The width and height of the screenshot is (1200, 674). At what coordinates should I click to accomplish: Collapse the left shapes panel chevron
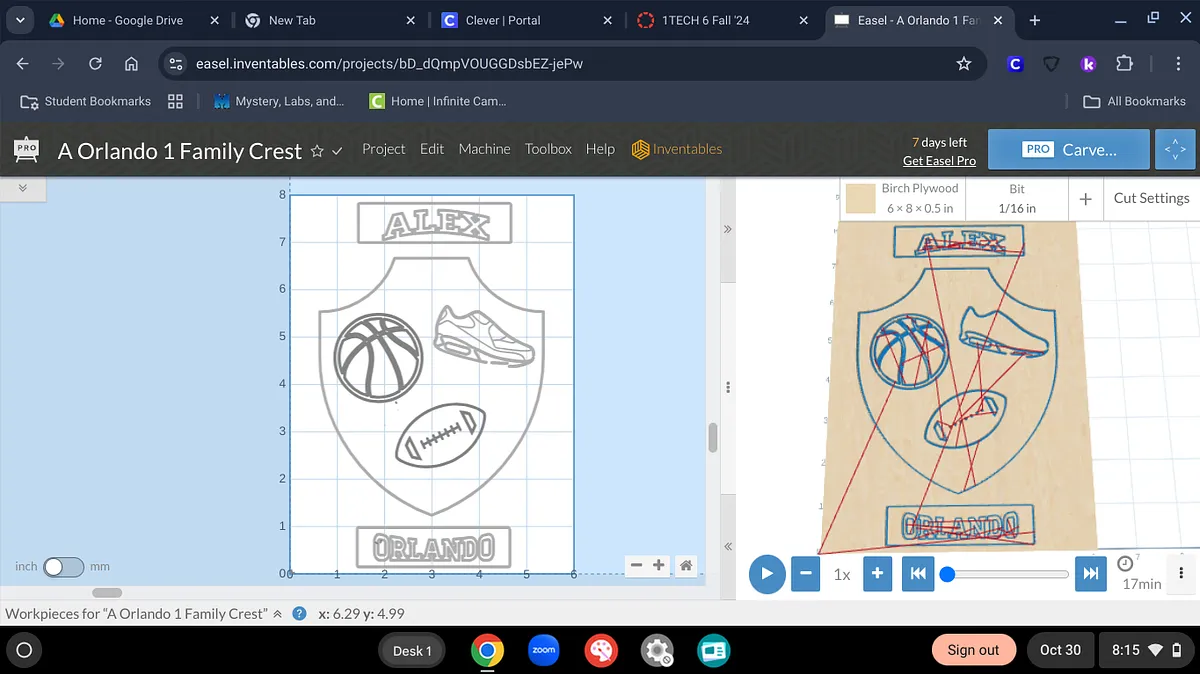[x=22, y=188]
